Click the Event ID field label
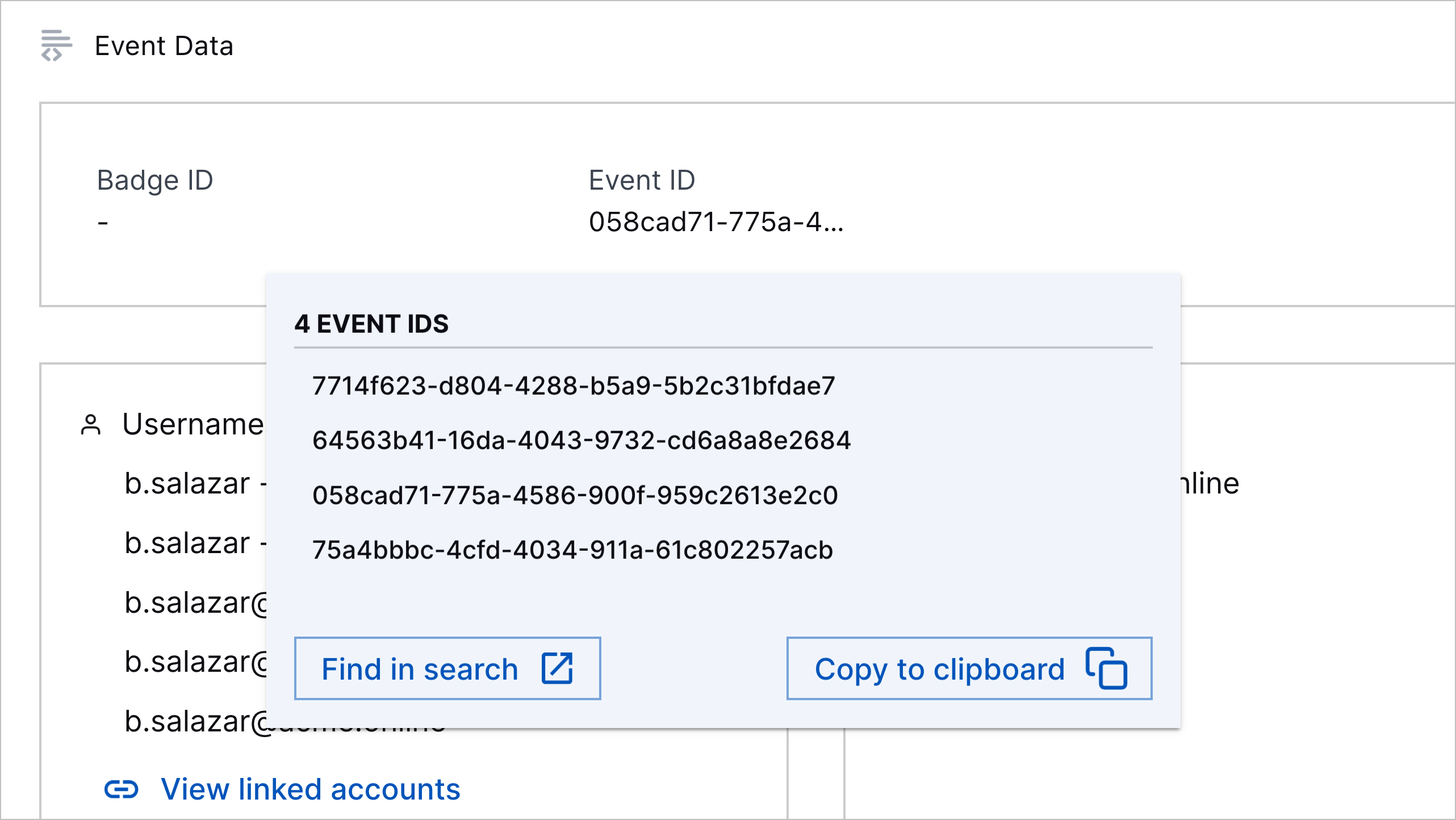 coord(642,180)
